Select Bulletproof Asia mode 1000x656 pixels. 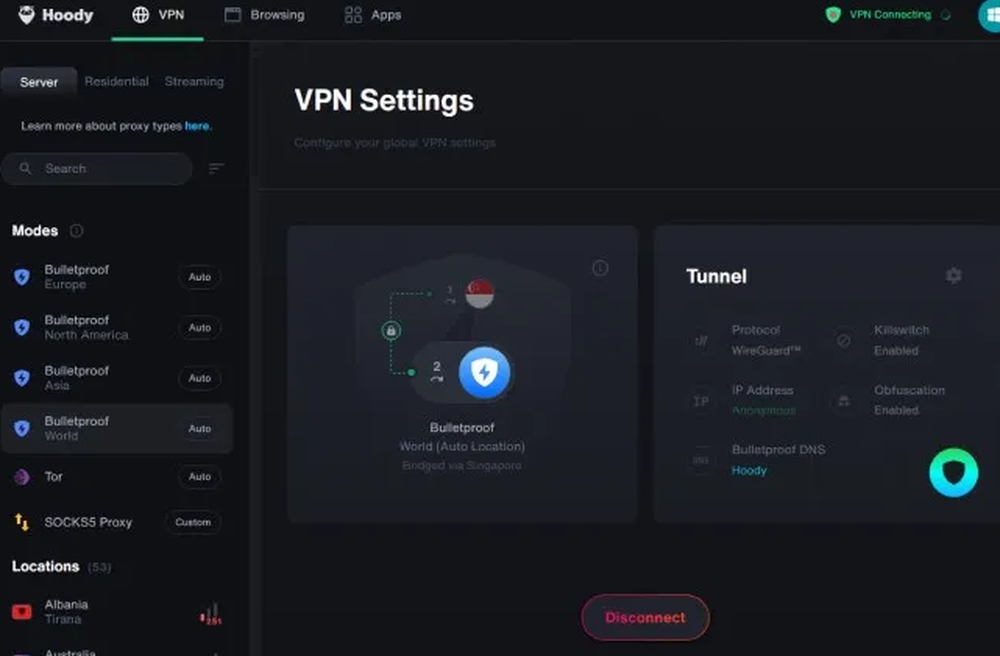coord(117,377)
